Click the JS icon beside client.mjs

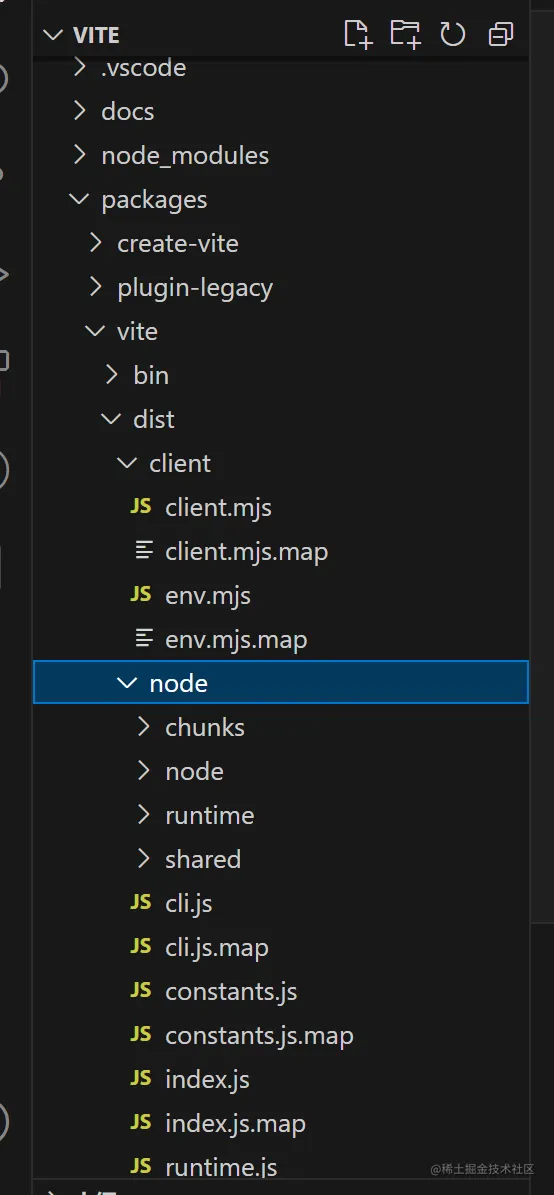(x=141, y=507)
